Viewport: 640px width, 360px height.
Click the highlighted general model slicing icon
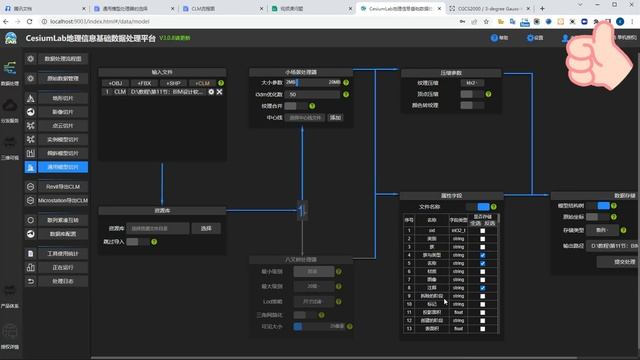click(31, 167)
